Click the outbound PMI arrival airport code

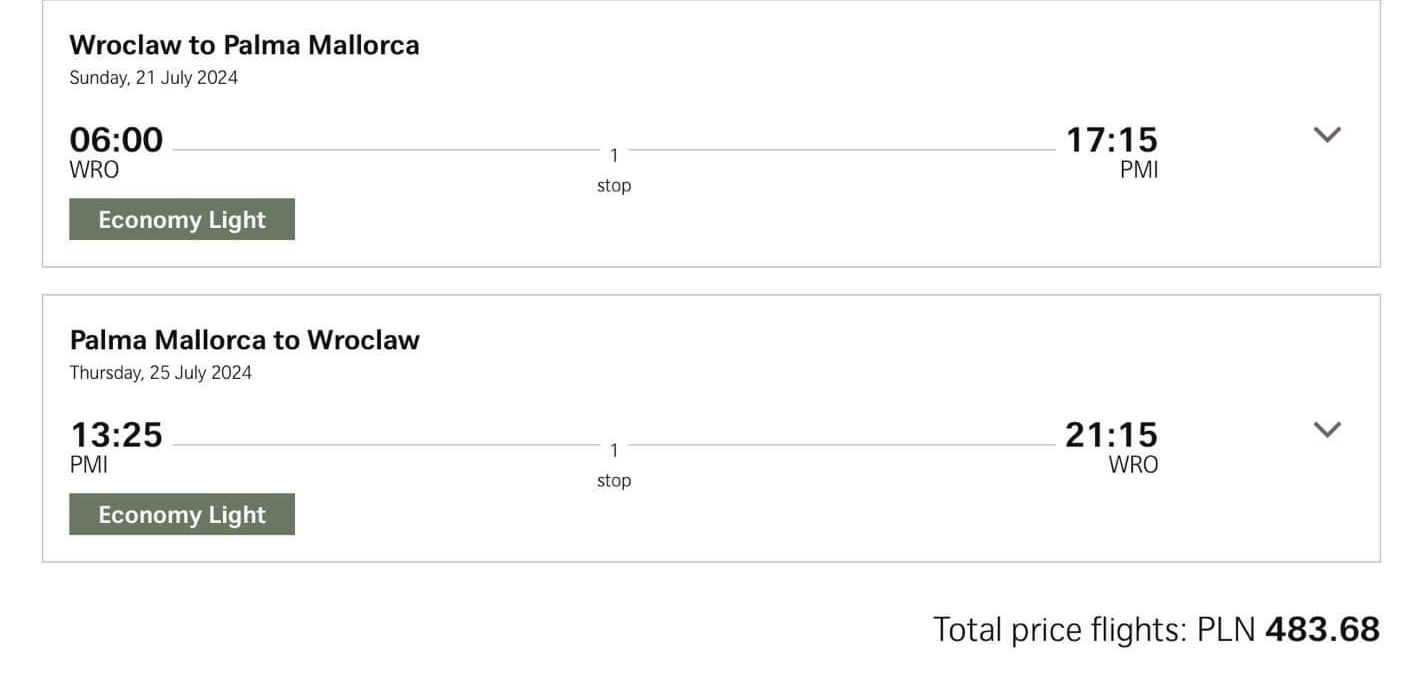[1139, 170]
